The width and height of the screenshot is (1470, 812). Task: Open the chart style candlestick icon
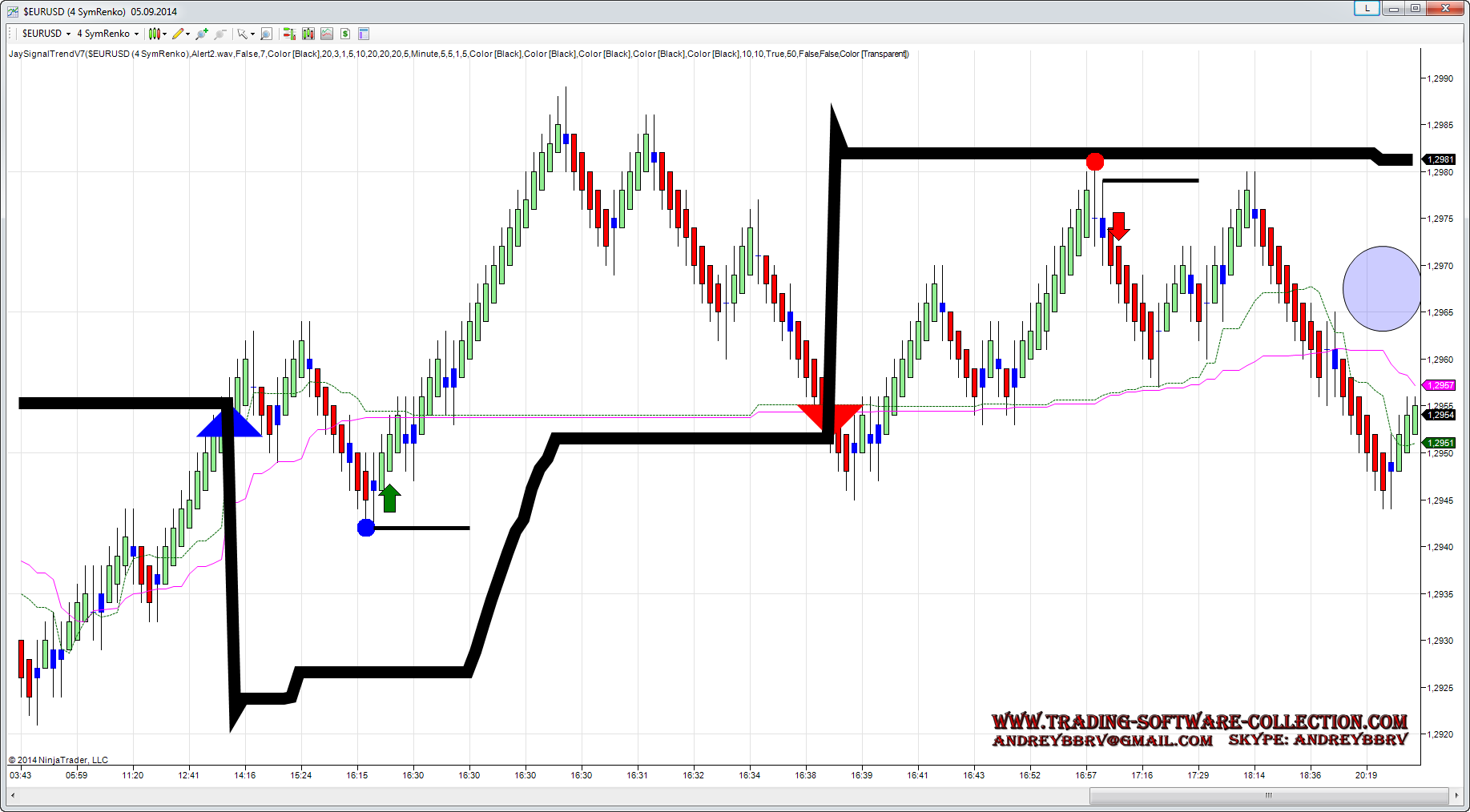[154, 34]
